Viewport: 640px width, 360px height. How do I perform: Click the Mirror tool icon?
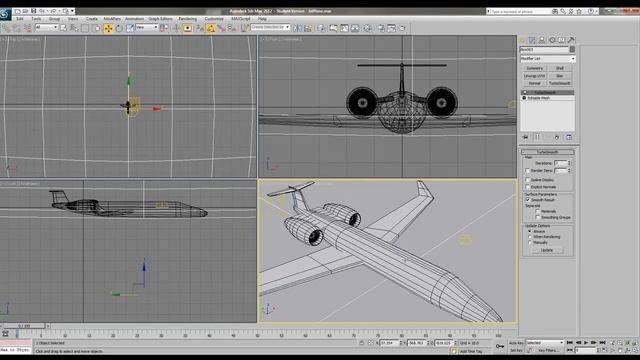[298, 28]
